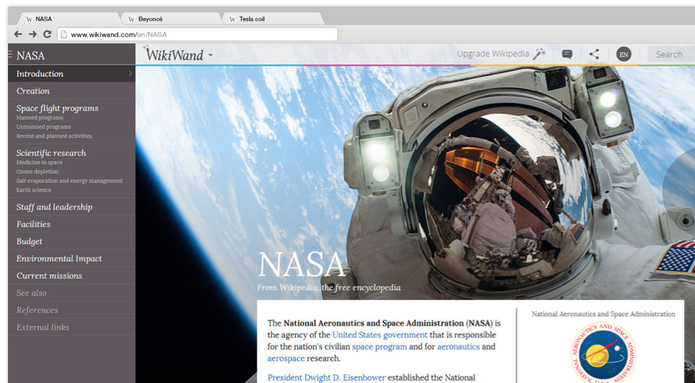
Task: Follow the United States government link
Action: [380, 335]
